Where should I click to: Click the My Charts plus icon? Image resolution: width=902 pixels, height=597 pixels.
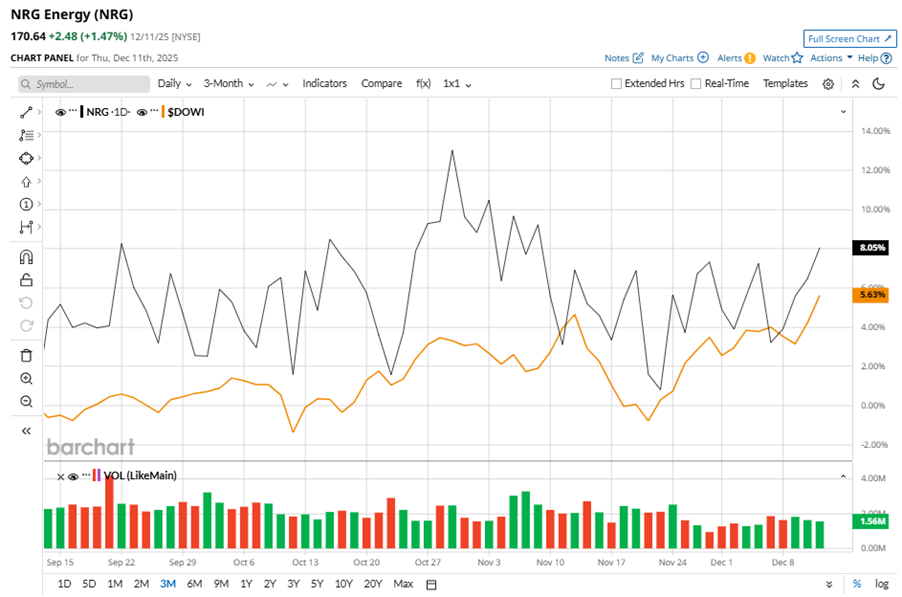pyautogui.click(x=703, y=58)
